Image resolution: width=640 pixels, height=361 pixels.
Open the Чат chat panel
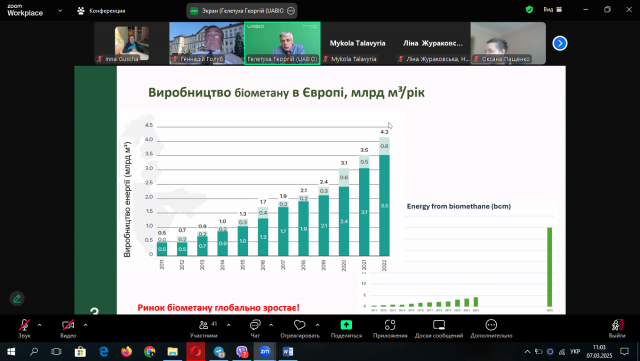coord(255,328)
